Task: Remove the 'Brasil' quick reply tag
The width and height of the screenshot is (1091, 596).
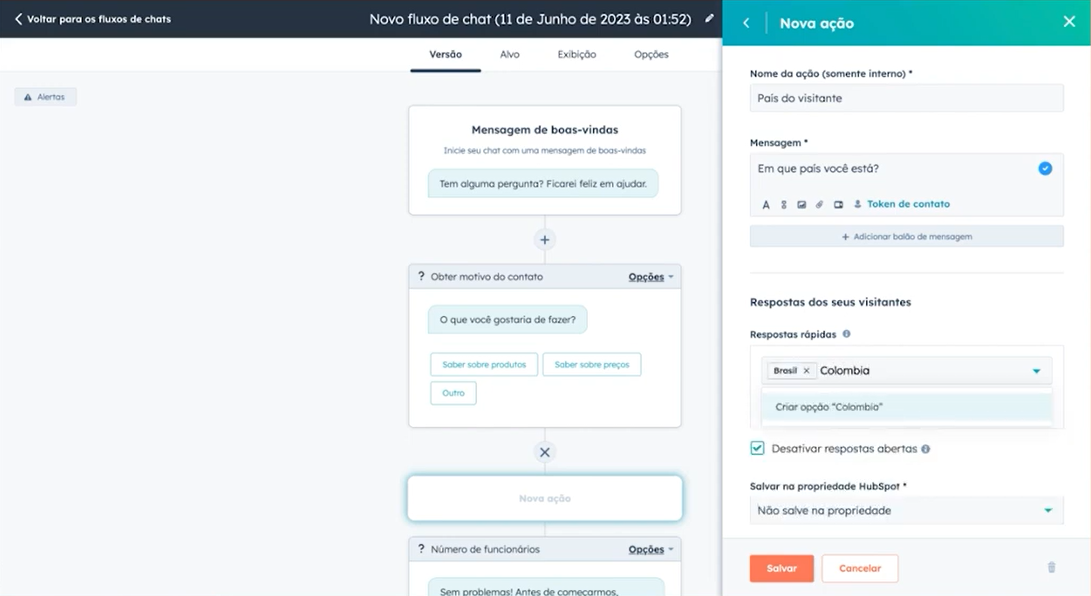Action: pos(809,370)
